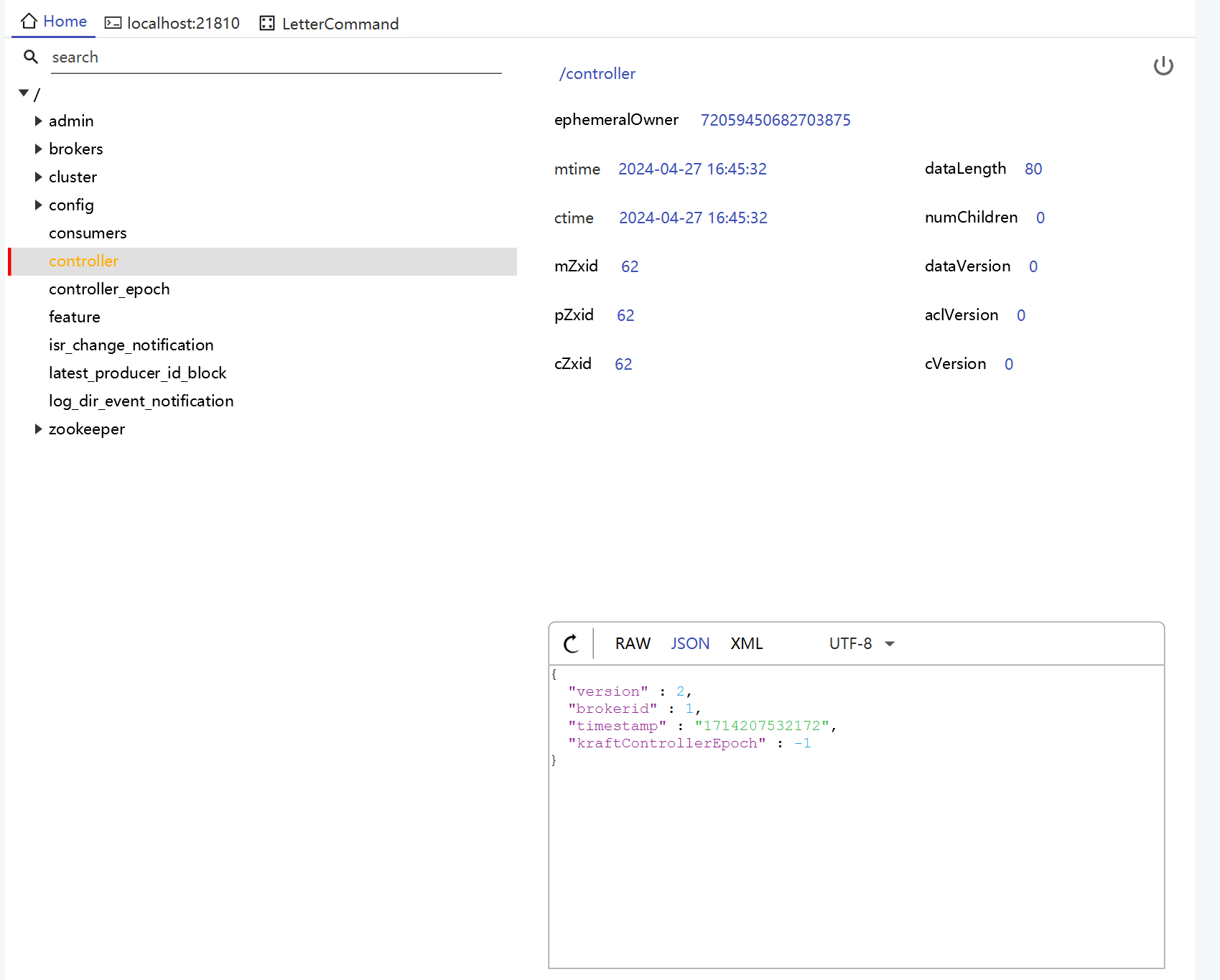Select the admin tree node
1220x980 pixels.
[x=71, y=121]
